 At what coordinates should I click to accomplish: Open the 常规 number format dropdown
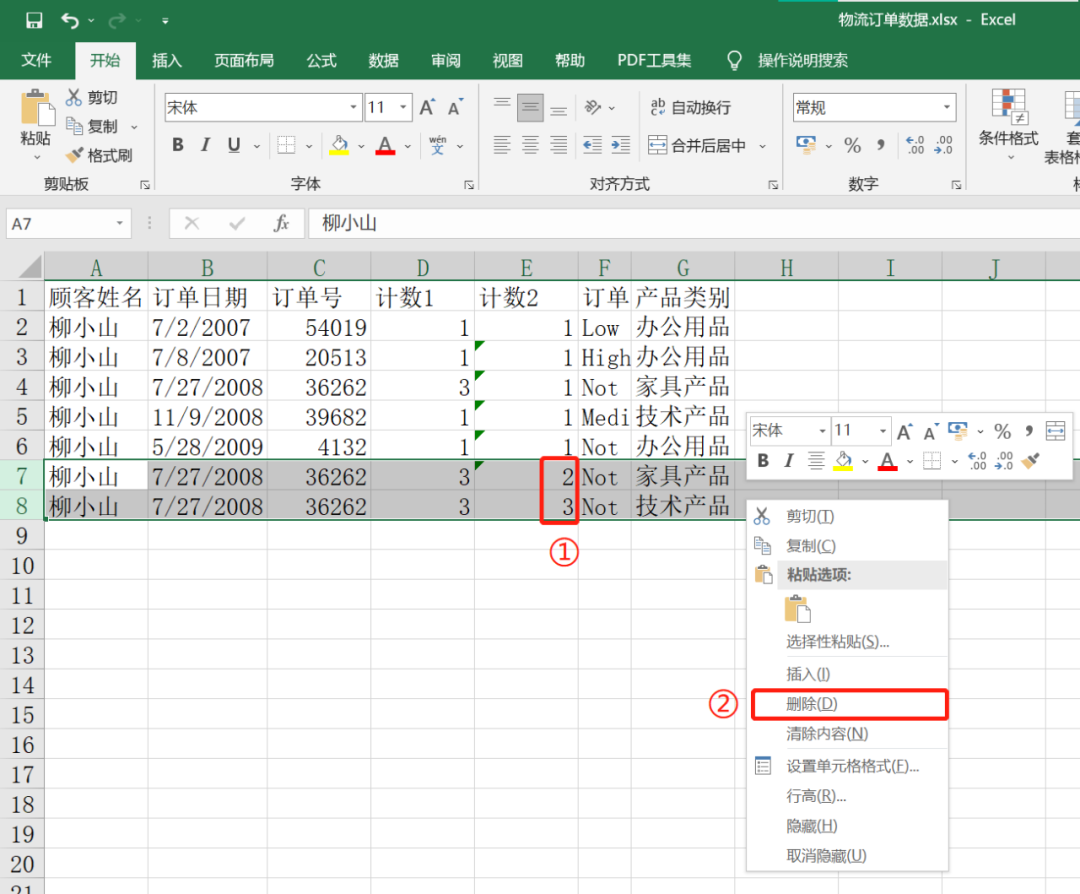click(947, 107)
